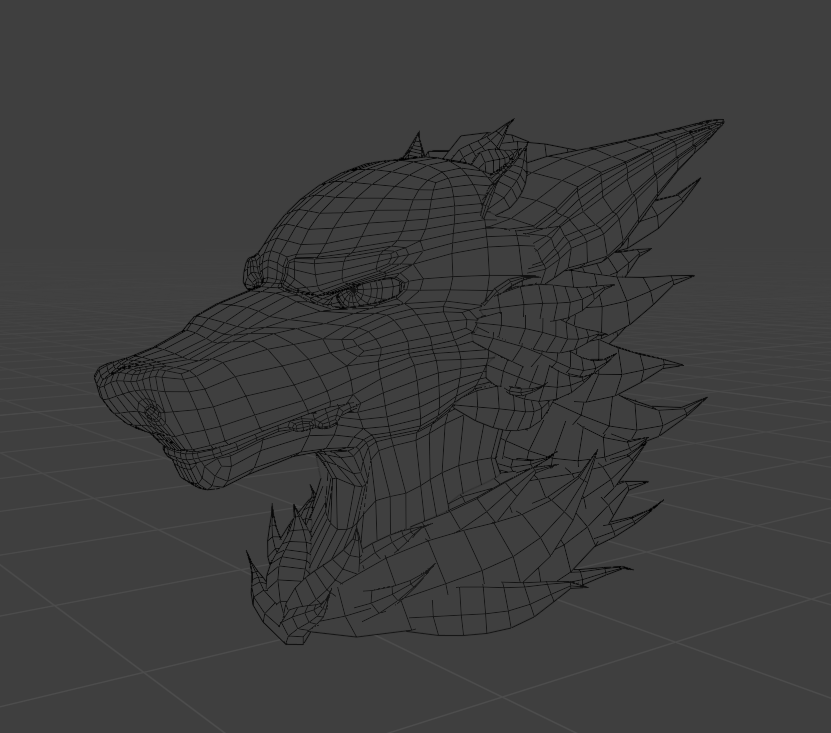Click the wolf's eye on the mesh

[366, 292]
